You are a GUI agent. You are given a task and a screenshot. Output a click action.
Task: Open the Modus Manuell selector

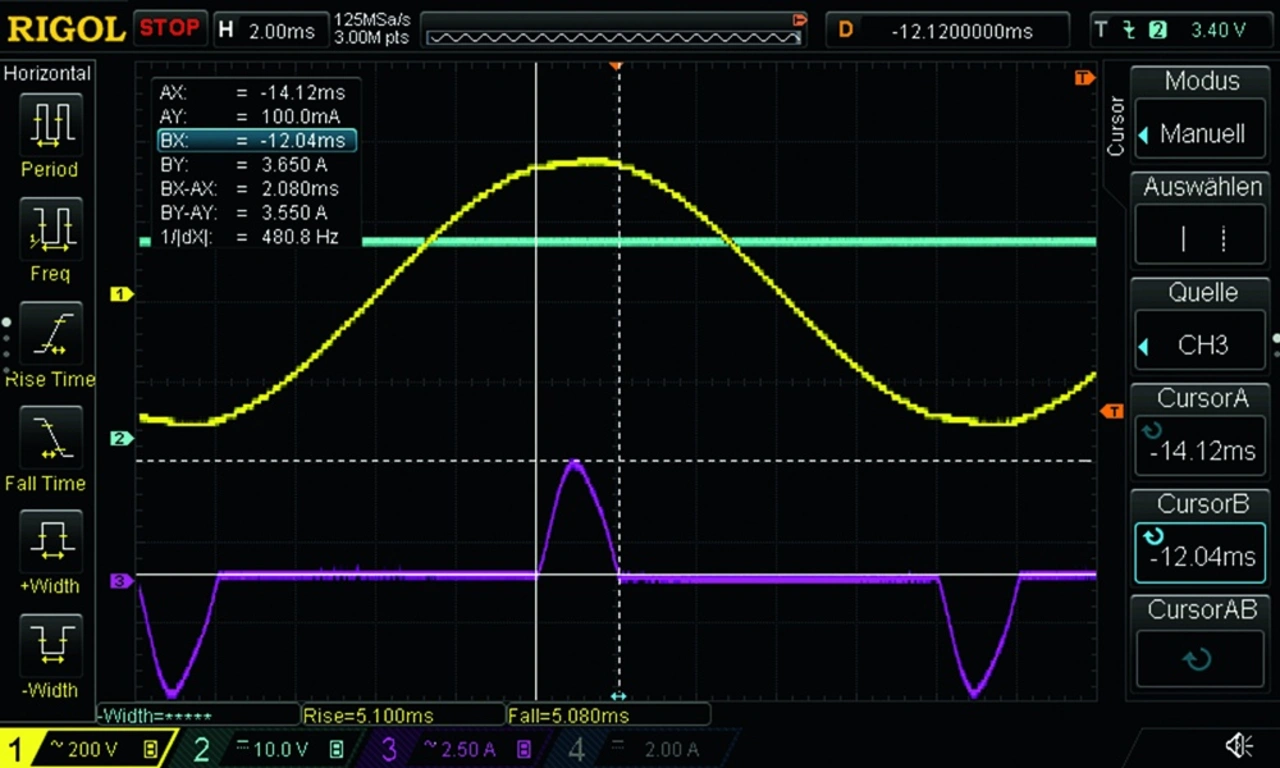(1202, 134)
